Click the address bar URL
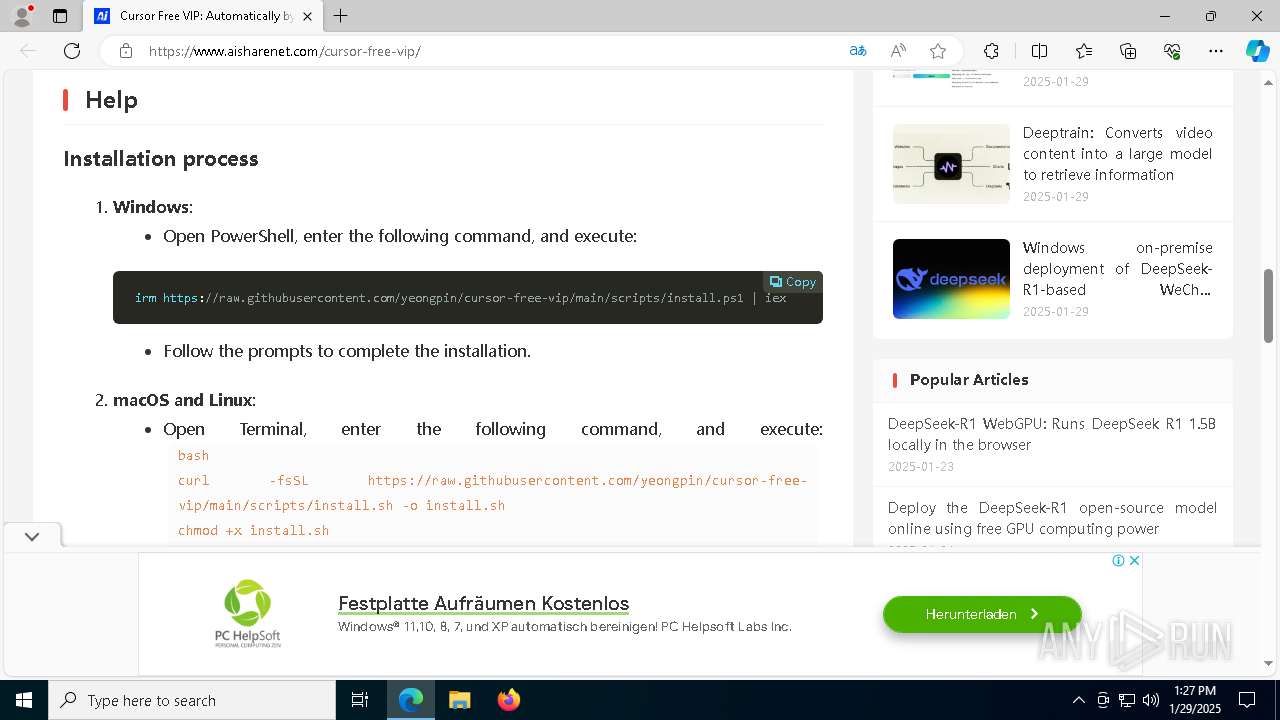Image resolution: width=1280 pixels, height=720 pixels. pos(285,51)
